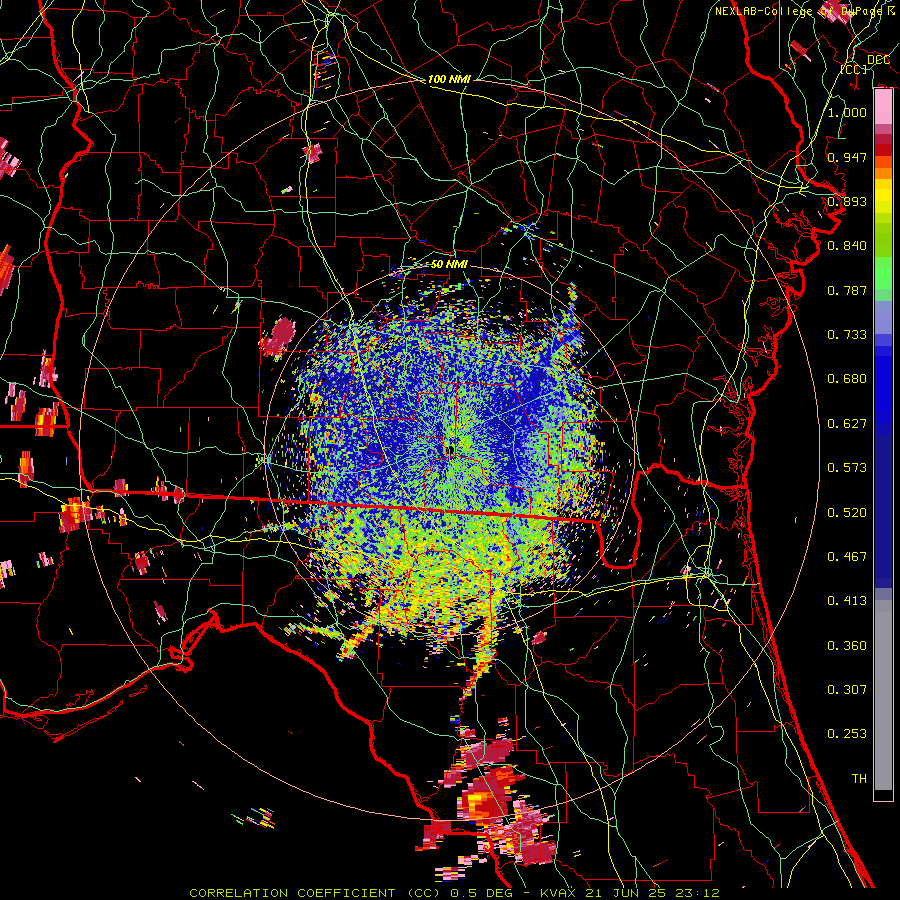The height and width of the screenshot is (900, 900).
Task: Click the 0.787 scale value
Action: (x=847, y=290)
